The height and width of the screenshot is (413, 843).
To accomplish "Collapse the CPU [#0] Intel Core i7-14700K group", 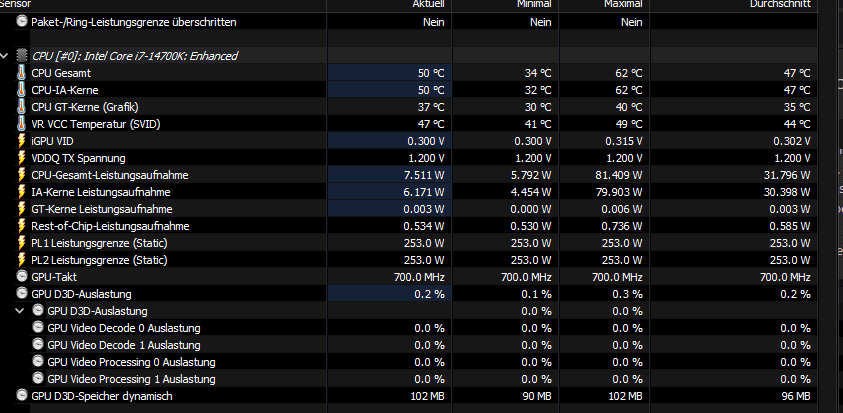I will (7, 56).
